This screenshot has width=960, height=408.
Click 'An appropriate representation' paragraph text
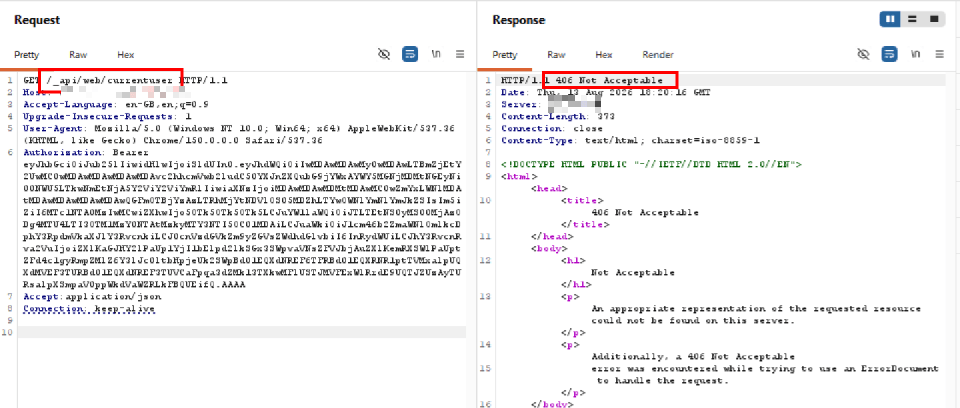pos(756,314)
